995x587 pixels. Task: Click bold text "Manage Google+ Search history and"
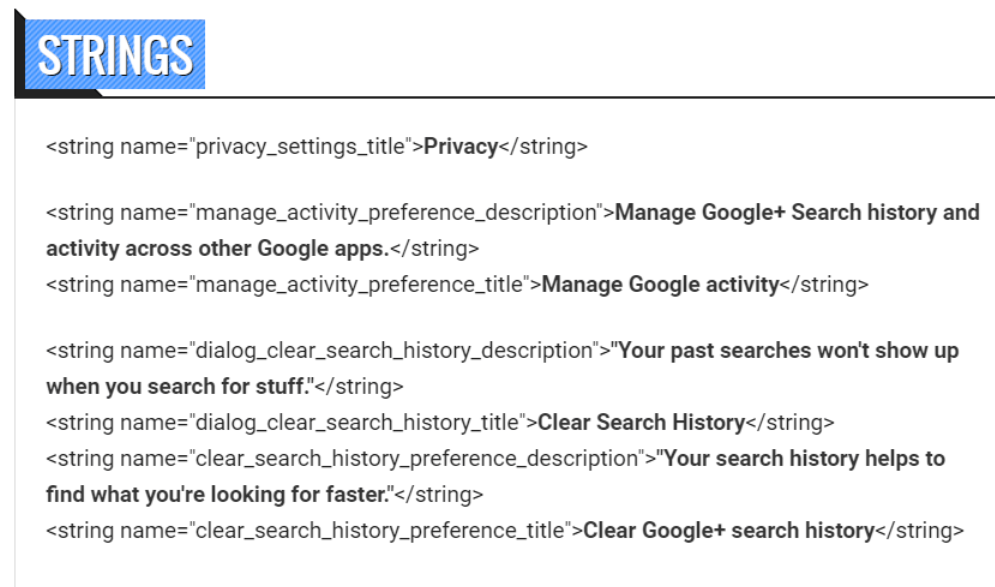point(797,213)
